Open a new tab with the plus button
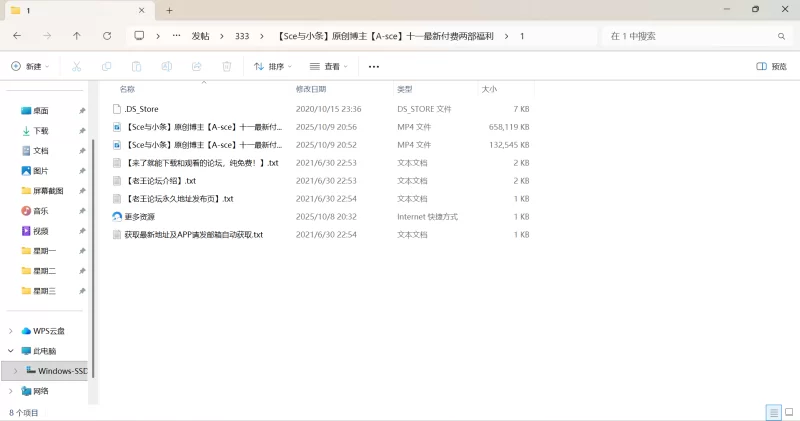 [x=169, y=10]
